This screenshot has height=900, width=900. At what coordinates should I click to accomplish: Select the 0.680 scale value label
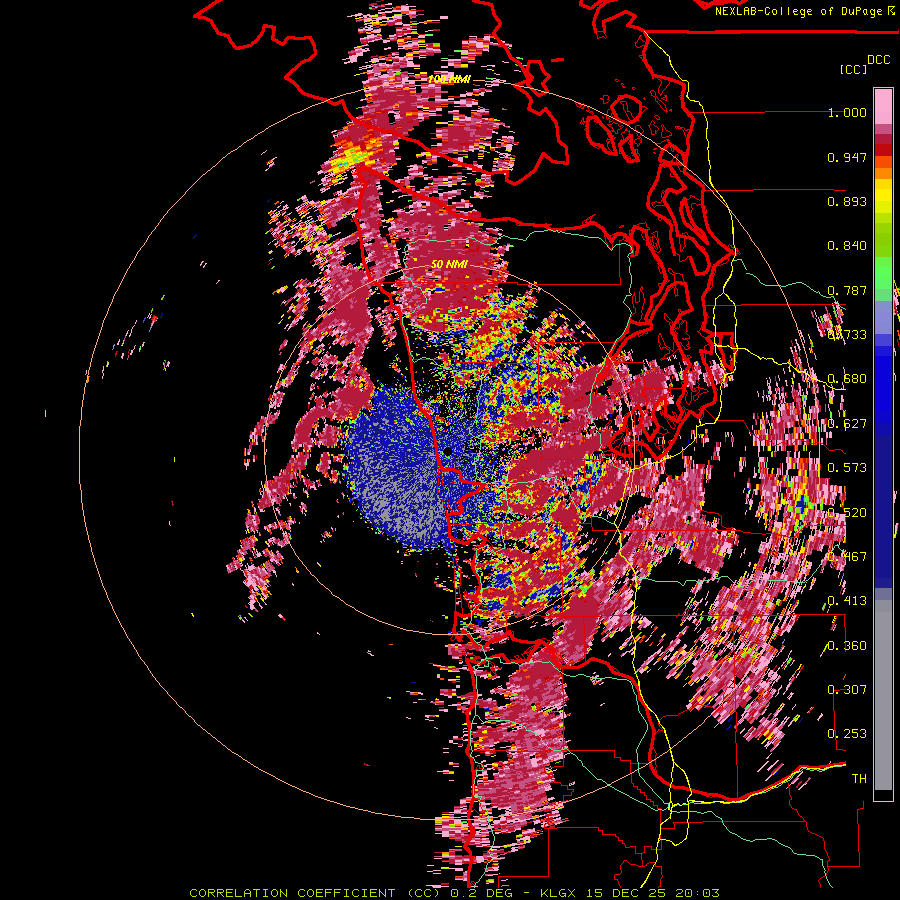pos(847,379)
